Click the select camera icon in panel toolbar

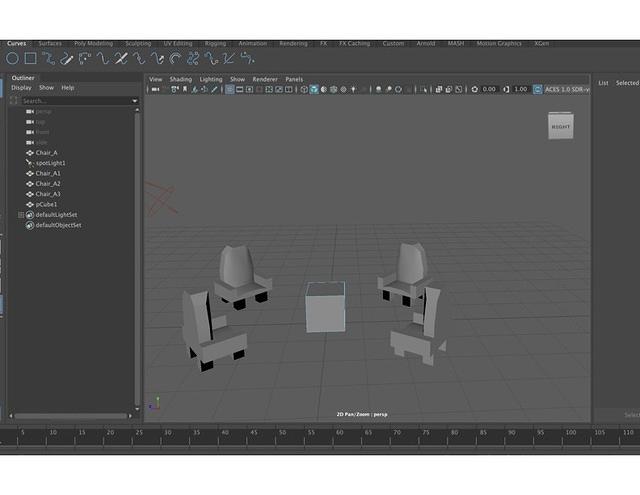coord(153,89)
